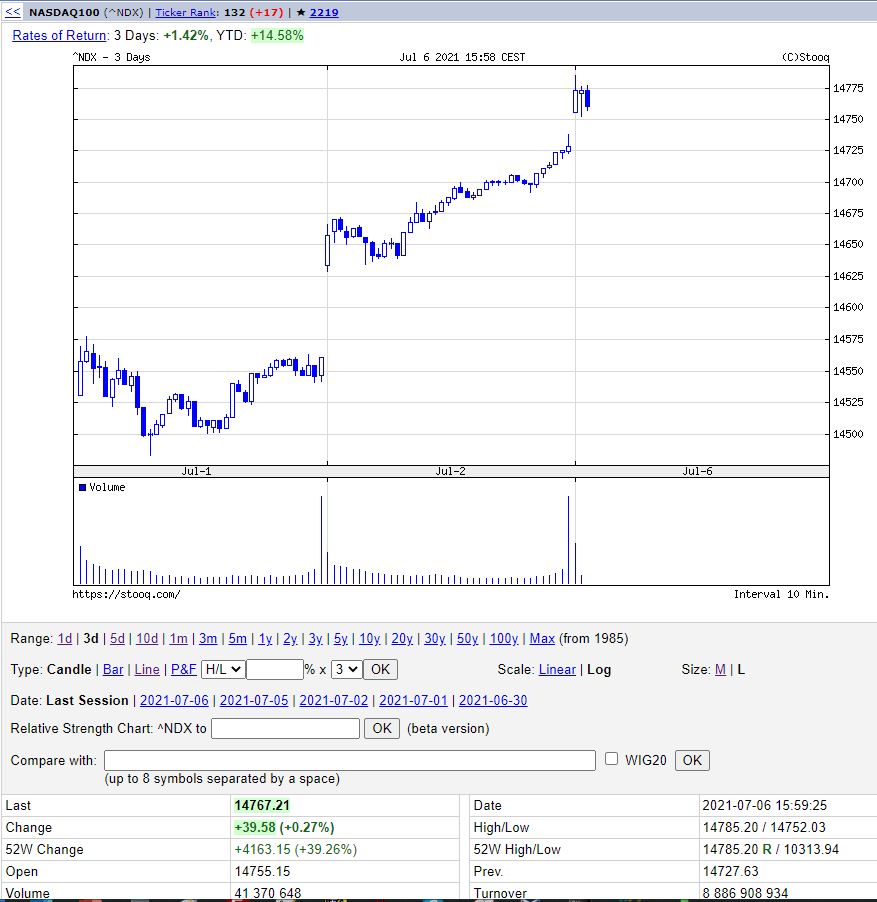Click the Open value 14755.15
Image resolution: width=877 pixels, height=902 pixels.
click(262, 872)
